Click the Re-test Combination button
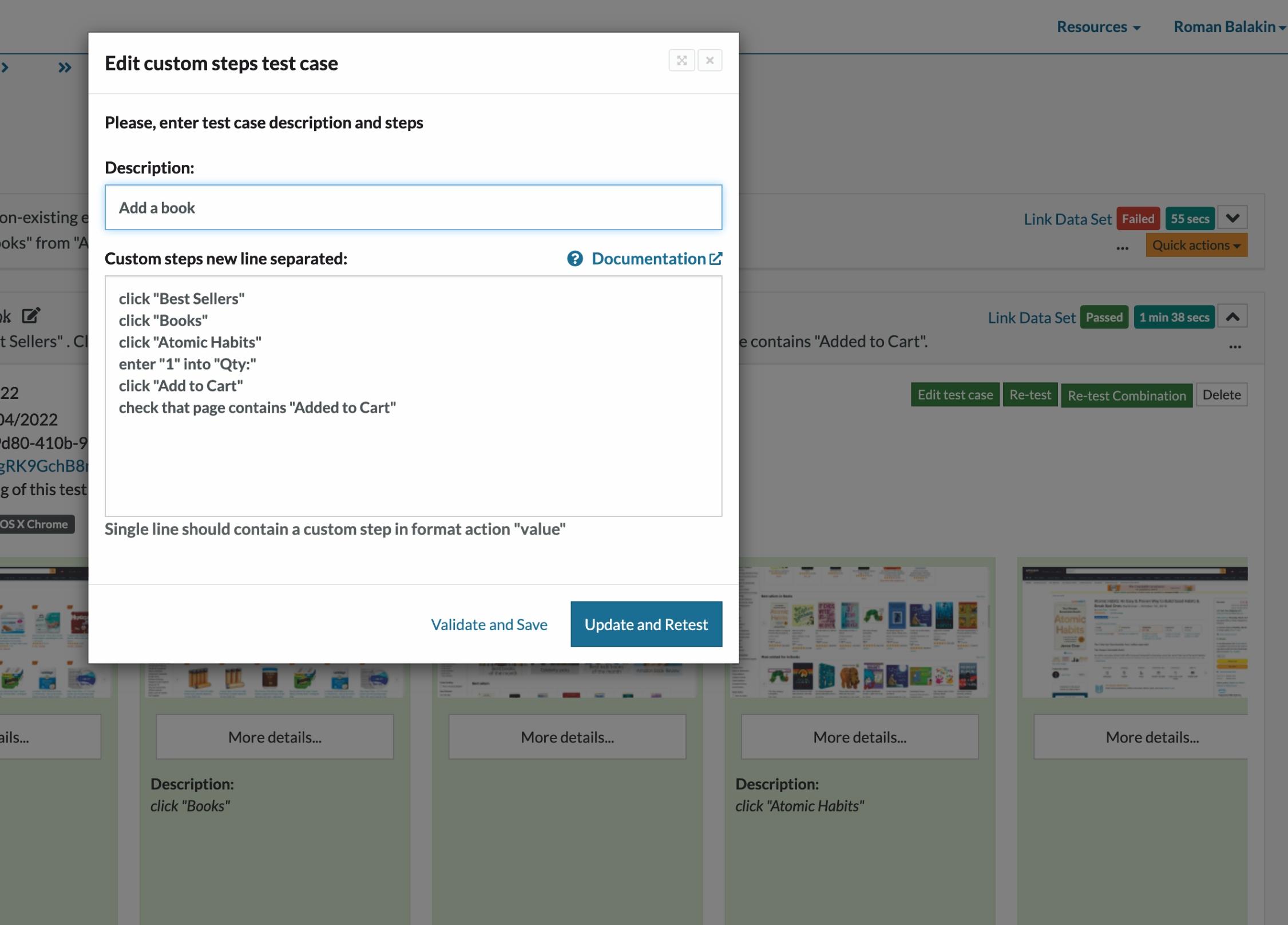Image resolution: width=1288 pixels, height=925 pixels. [x=1126, y=396]
